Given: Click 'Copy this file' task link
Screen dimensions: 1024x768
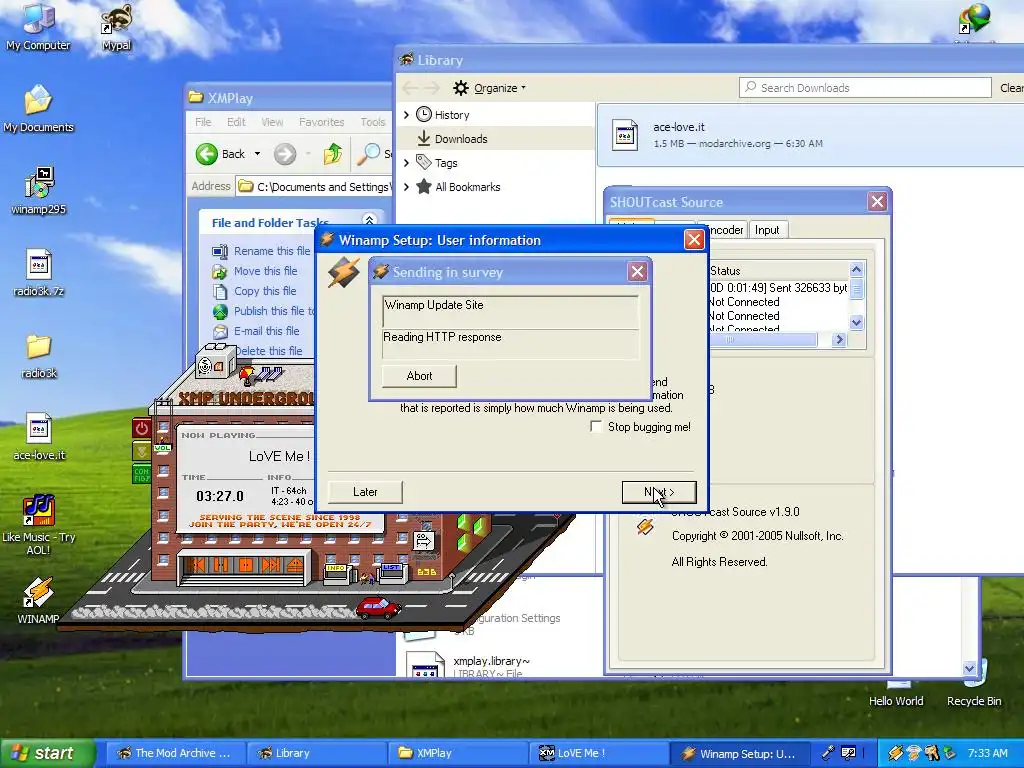Looking at the screenshot, I should pos(264,291).
